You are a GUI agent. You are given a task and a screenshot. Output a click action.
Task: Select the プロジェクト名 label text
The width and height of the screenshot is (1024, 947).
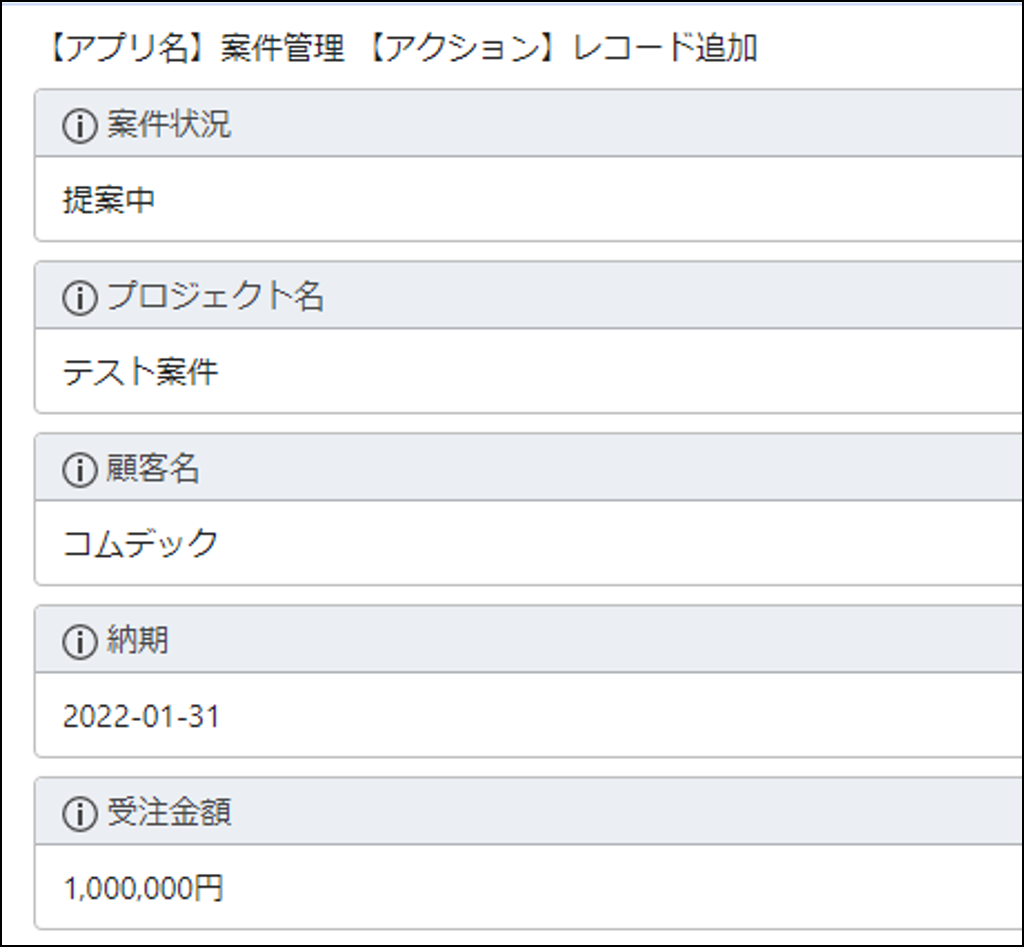(215, 297)
